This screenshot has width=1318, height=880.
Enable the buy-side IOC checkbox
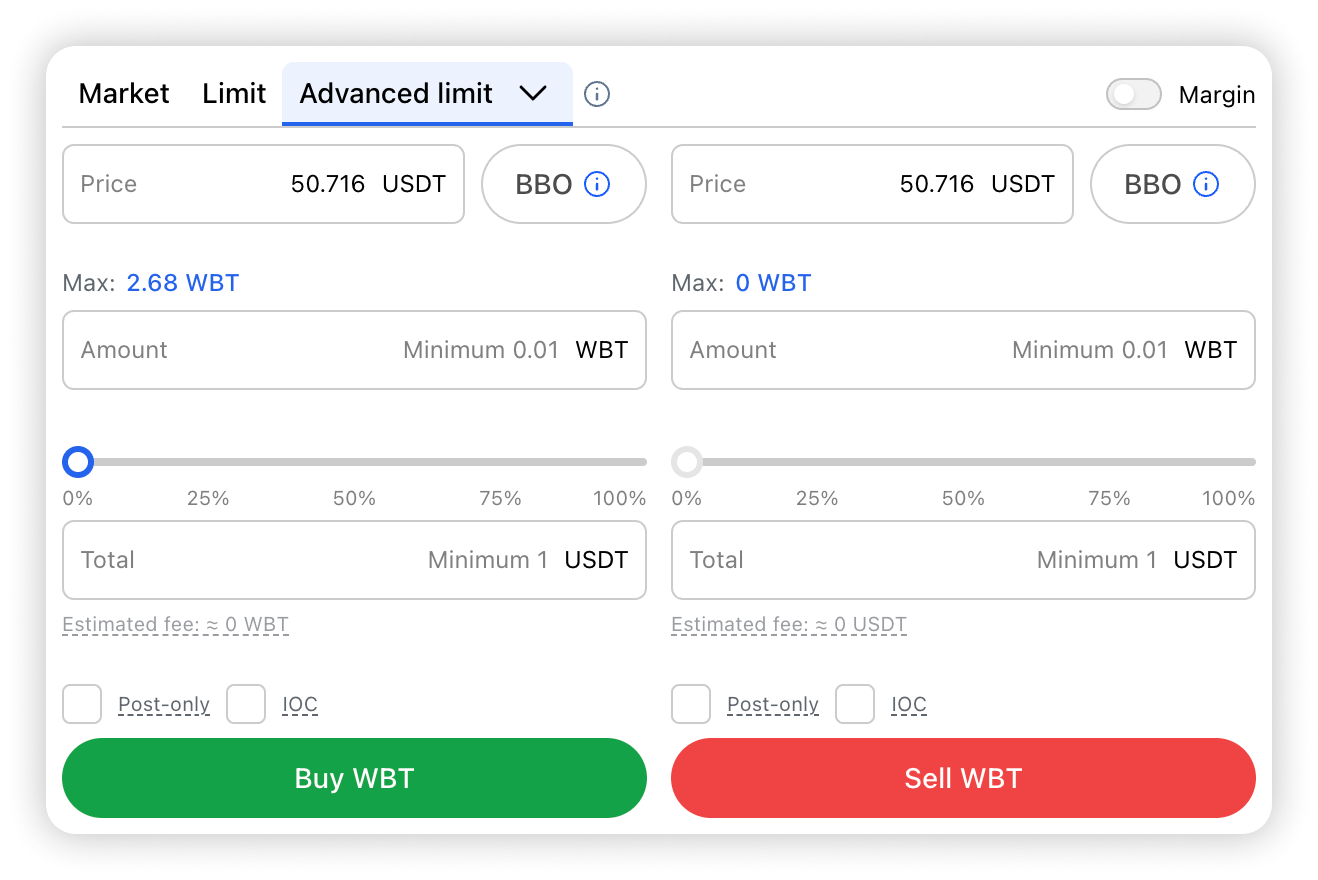(x=246, y=704)
